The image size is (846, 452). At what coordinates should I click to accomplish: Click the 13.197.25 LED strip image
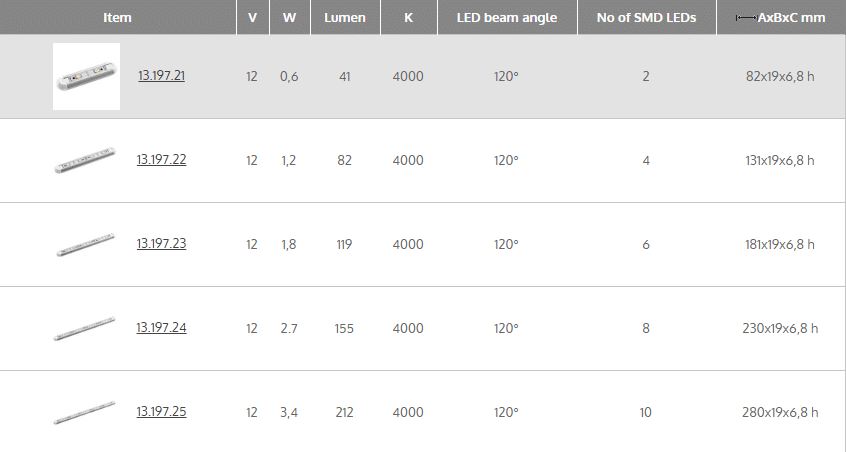(83, 413)
